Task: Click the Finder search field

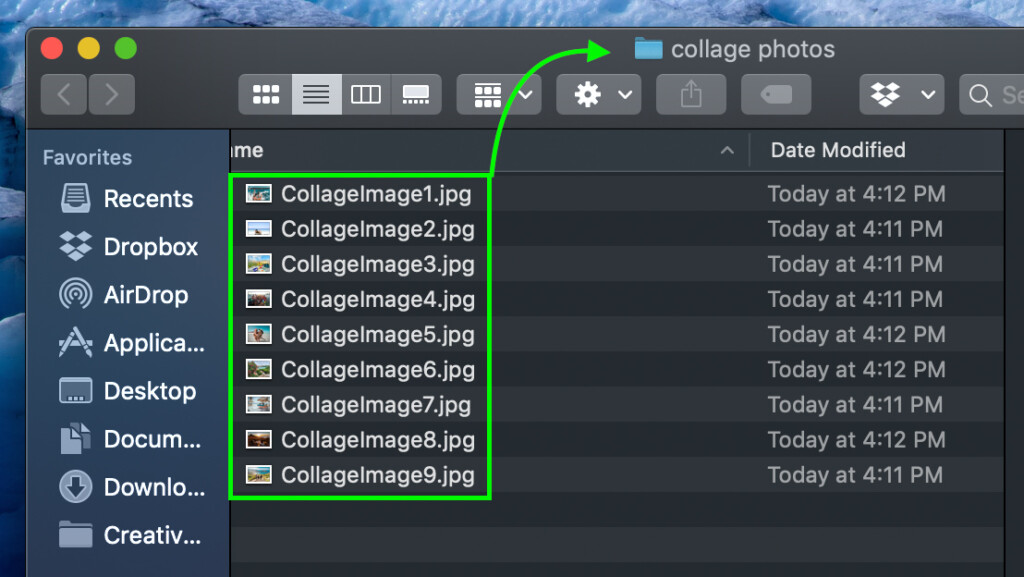Action: click(991, 95)
